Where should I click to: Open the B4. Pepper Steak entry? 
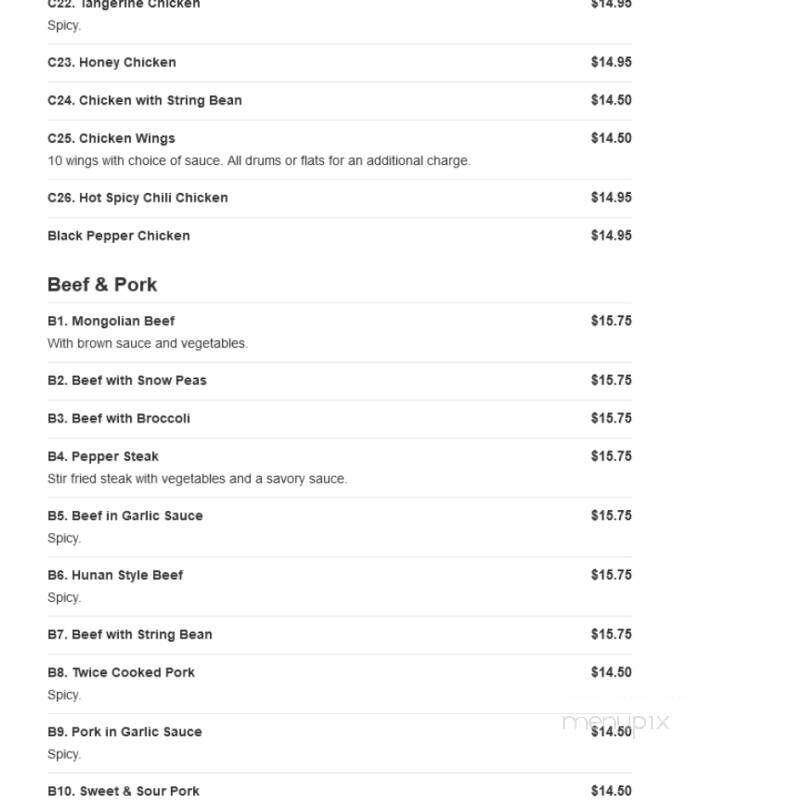click(339, 468)
